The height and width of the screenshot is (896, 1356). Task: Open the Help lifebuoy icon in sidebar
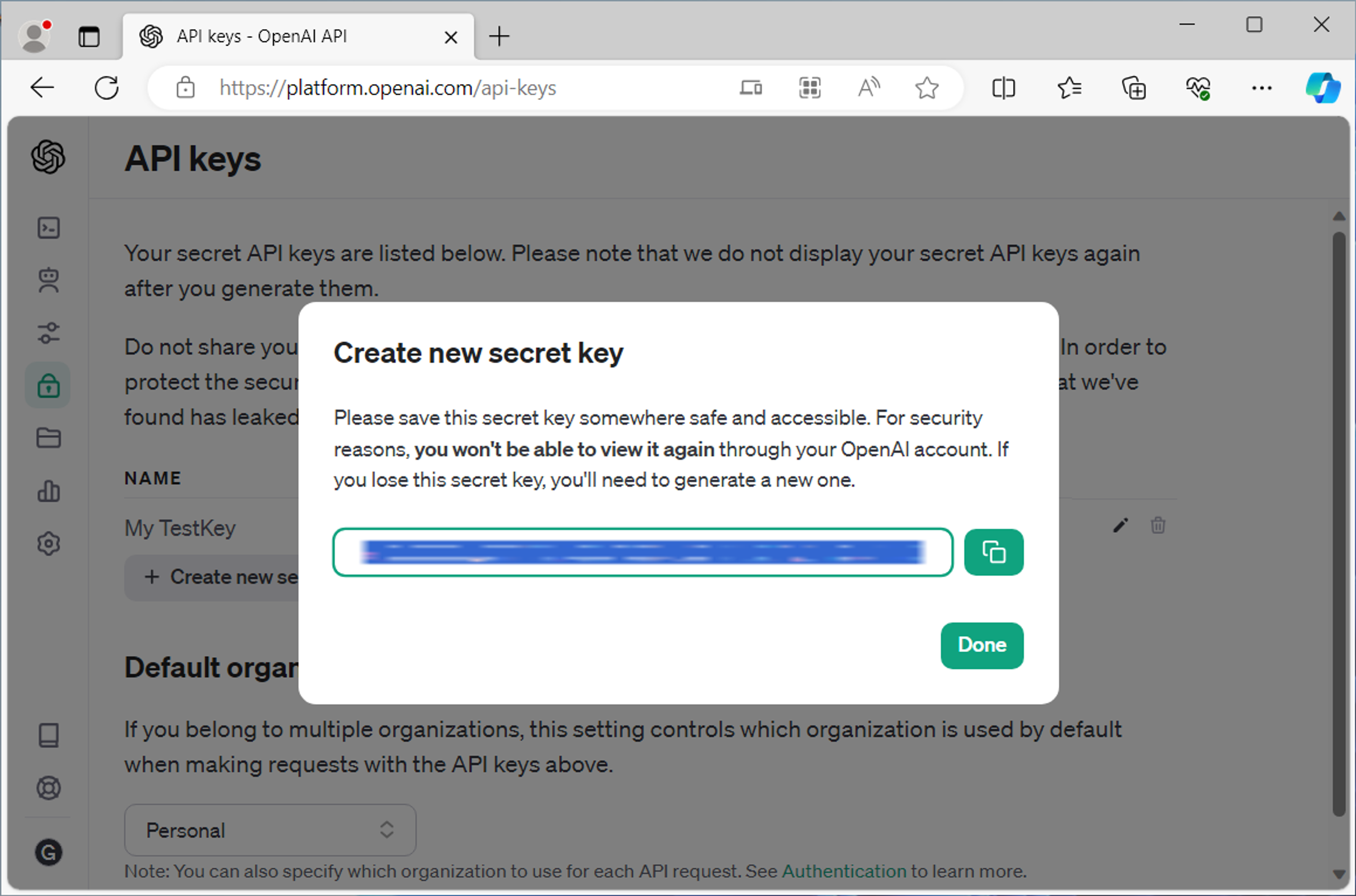click(49, 788)
